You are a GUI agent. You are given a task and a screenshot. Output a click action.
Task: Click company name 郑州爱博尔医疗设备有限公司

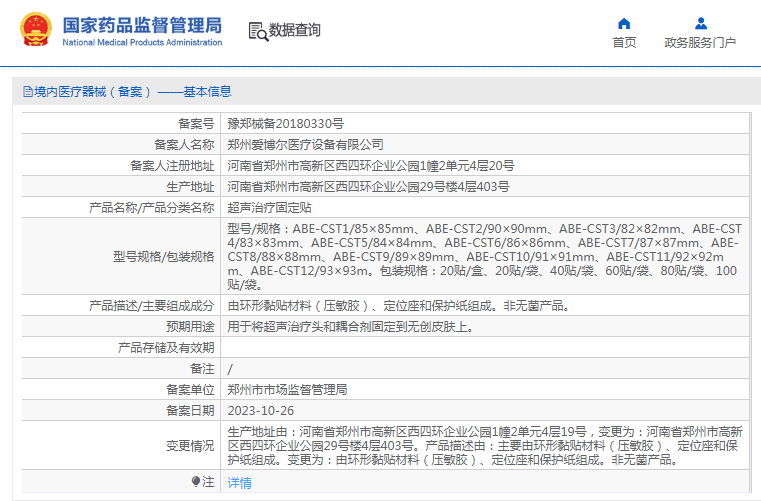point(305,145)
